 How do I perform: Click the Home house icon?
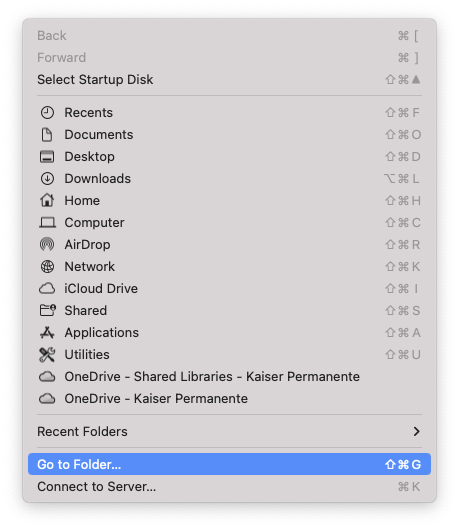click(x=47, y=200)
